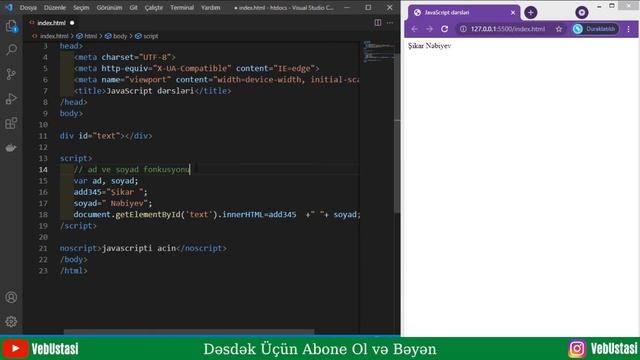
Task: Open the Çalıştır menu
Action: click(153, 7)
